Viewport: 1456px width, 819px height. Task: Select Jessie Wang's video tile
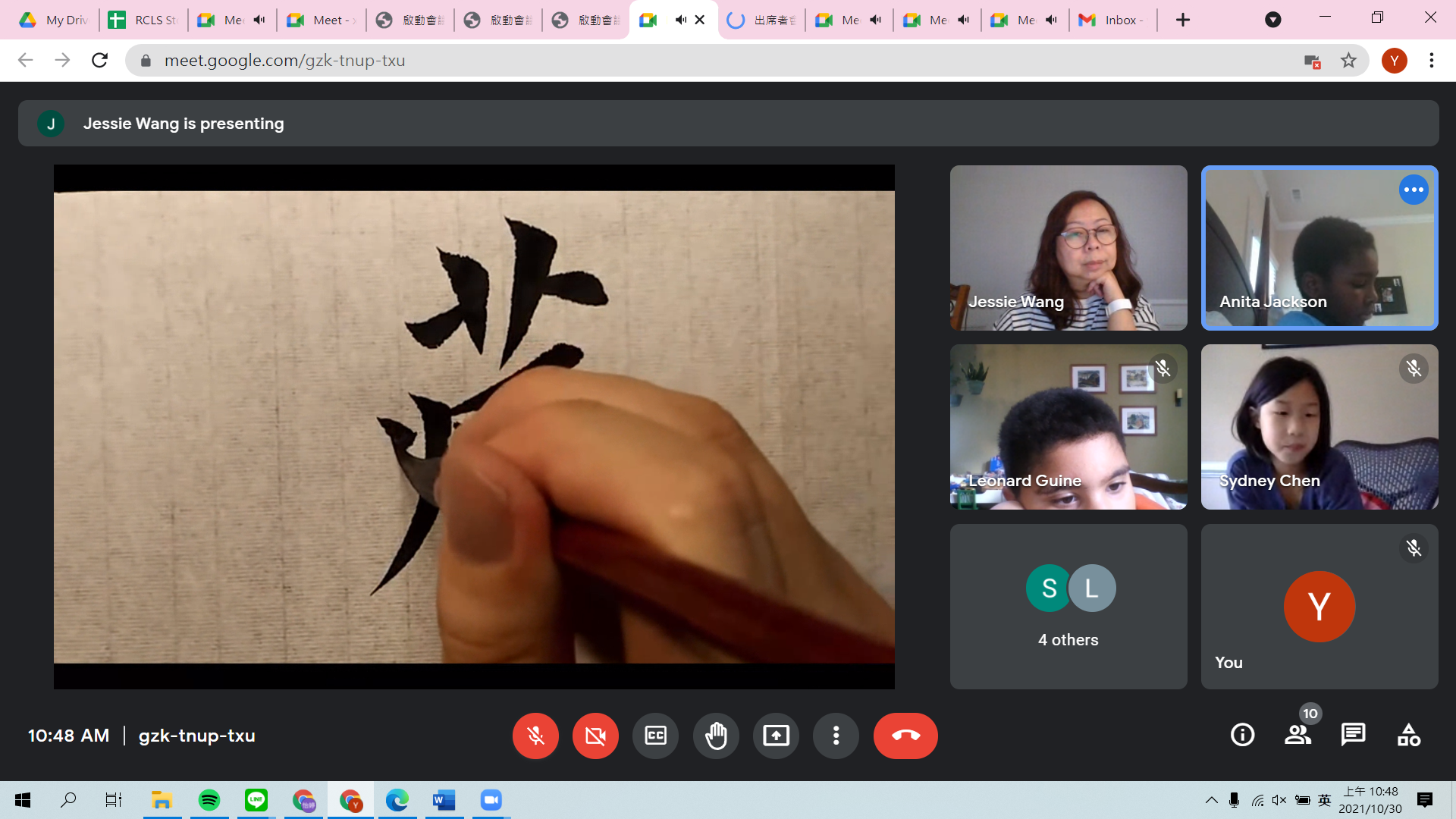[1068, 248]
